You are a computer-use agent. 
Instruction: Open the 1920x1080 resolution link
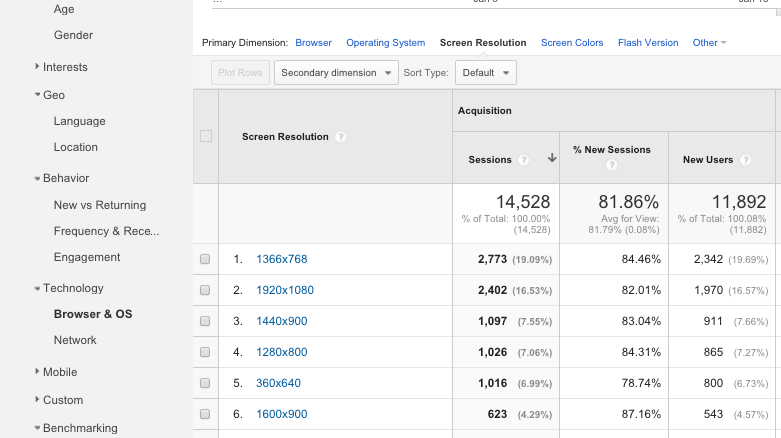pos(285,290)
